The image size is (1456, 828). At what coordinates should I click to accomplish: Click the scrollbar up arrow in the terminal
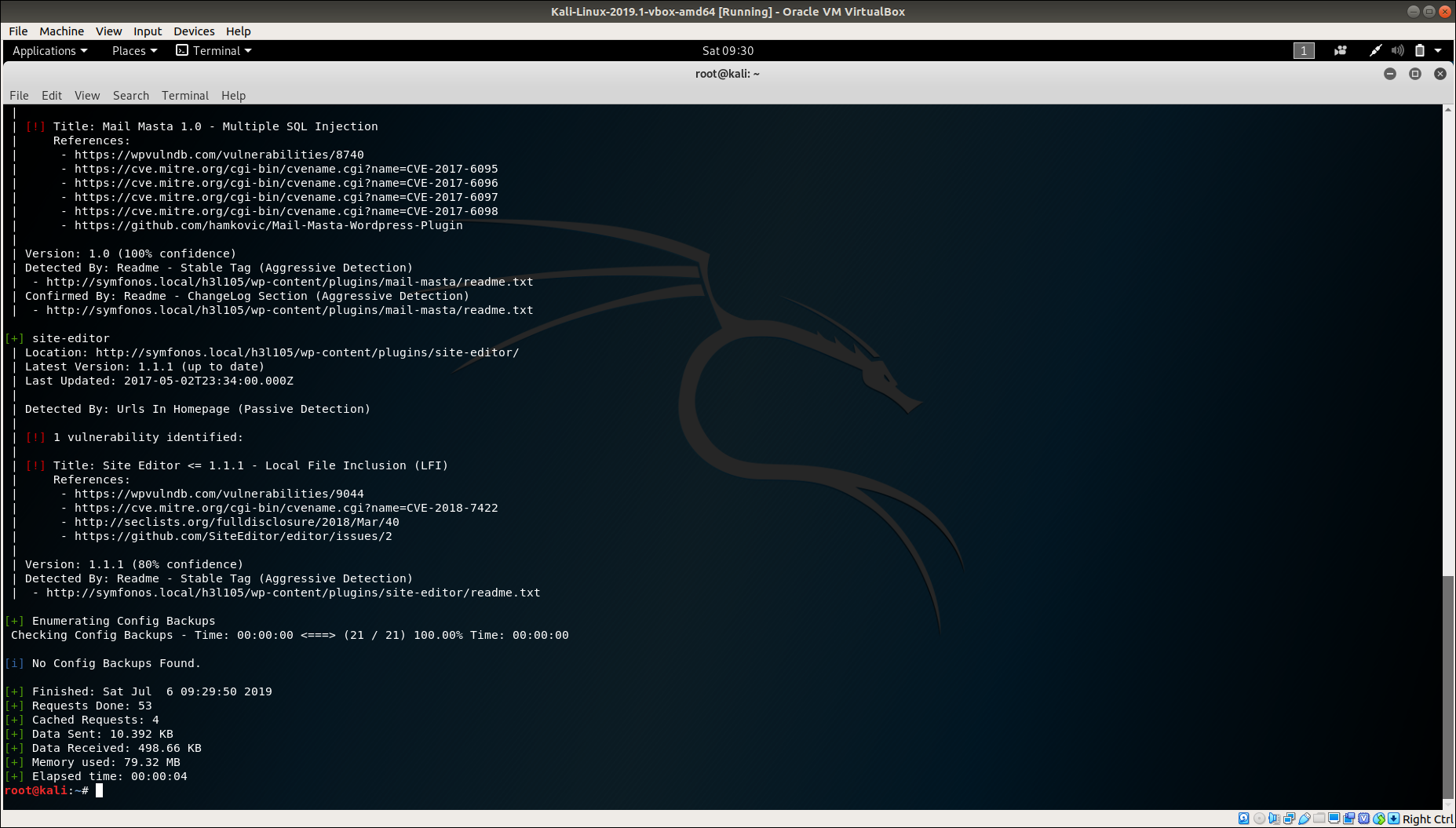pyautogui.click(x=1448, y=110)
